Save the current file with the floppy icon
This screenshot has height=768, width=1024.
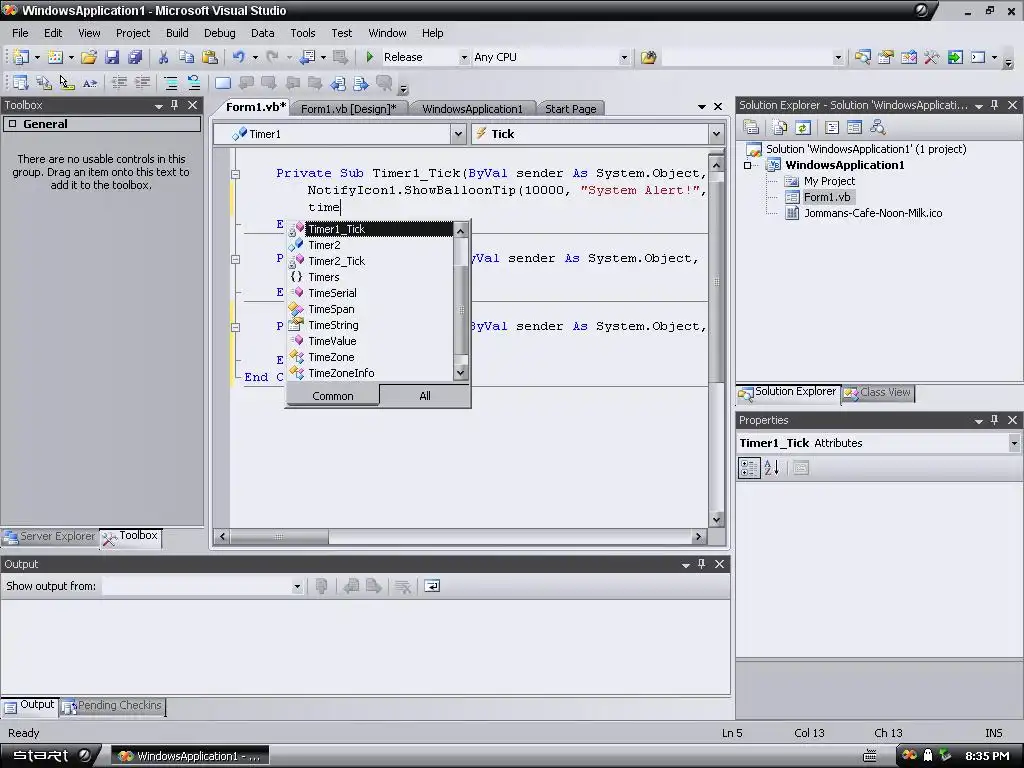(x=112, y=57)
